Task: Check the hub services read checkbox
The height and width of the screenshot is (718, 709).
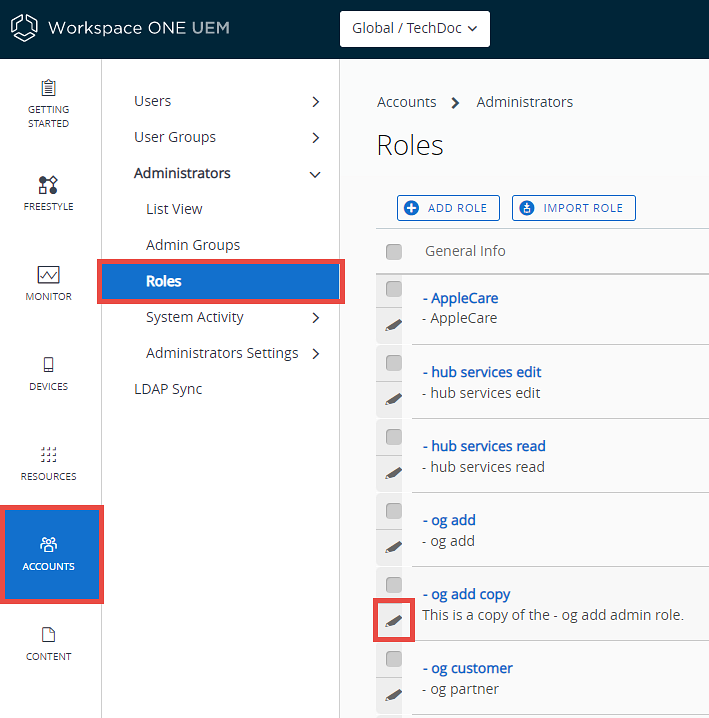Action: [394, 437]
